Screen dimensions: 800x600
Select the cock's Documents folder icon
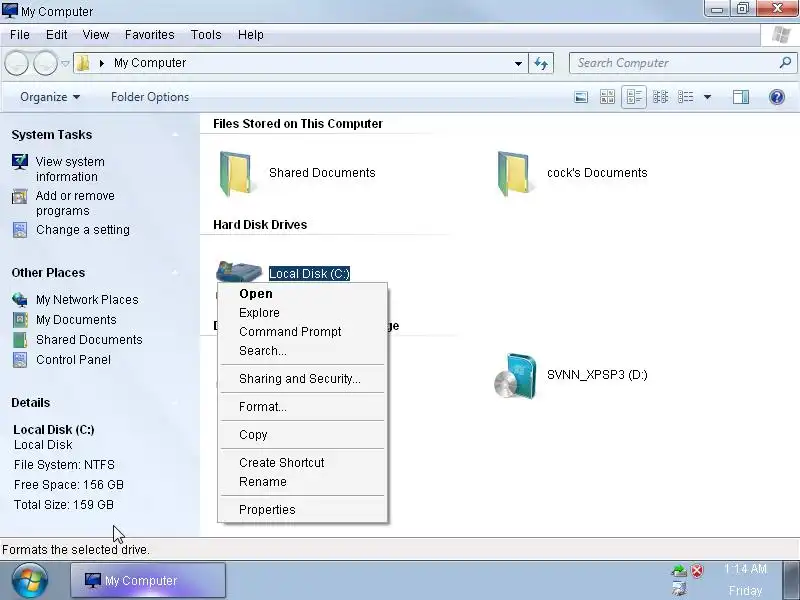point(513,173)
